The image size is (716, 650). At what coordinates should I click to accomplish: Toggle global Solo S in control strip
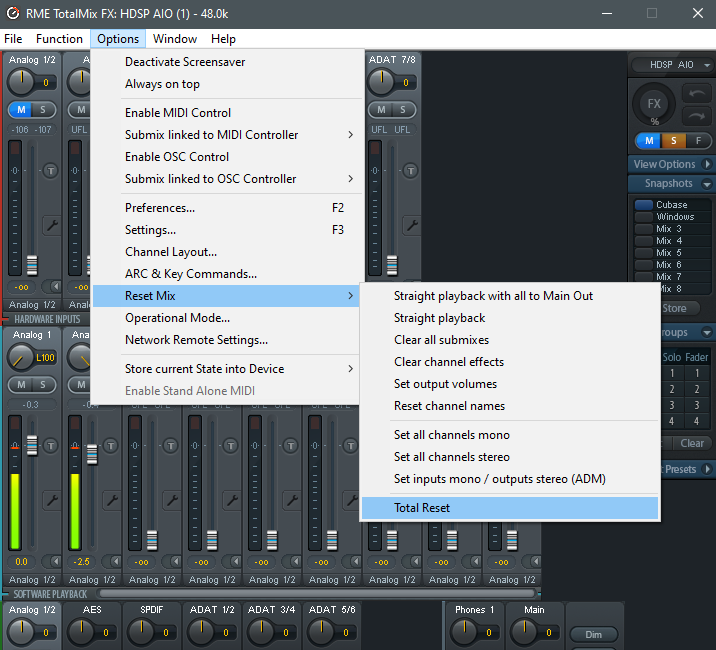tap(674, 141)
